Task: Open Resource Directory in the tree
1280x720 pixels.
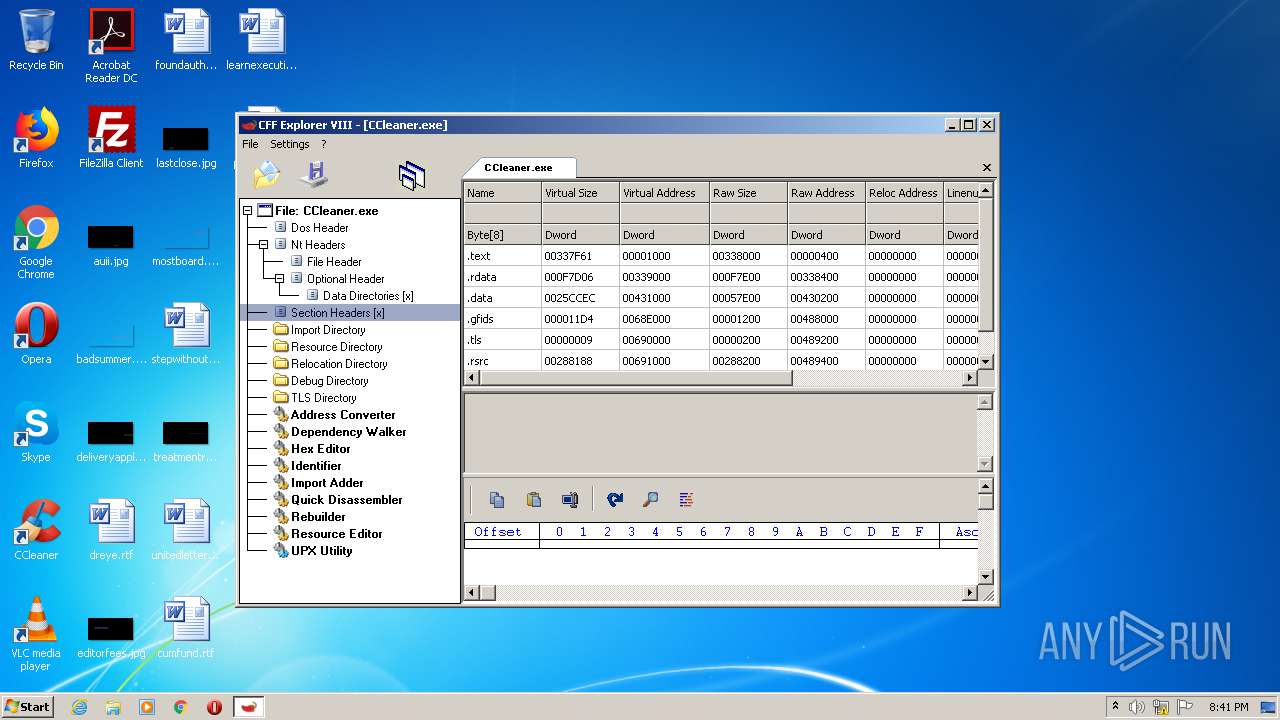Action: [336, 347]
